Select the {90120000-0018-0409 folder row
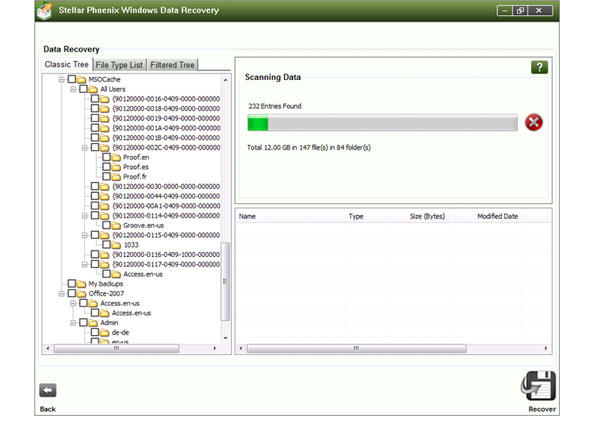Image resolution: width=590 pixels, height=421 pixels. click(x=166, y=109)
